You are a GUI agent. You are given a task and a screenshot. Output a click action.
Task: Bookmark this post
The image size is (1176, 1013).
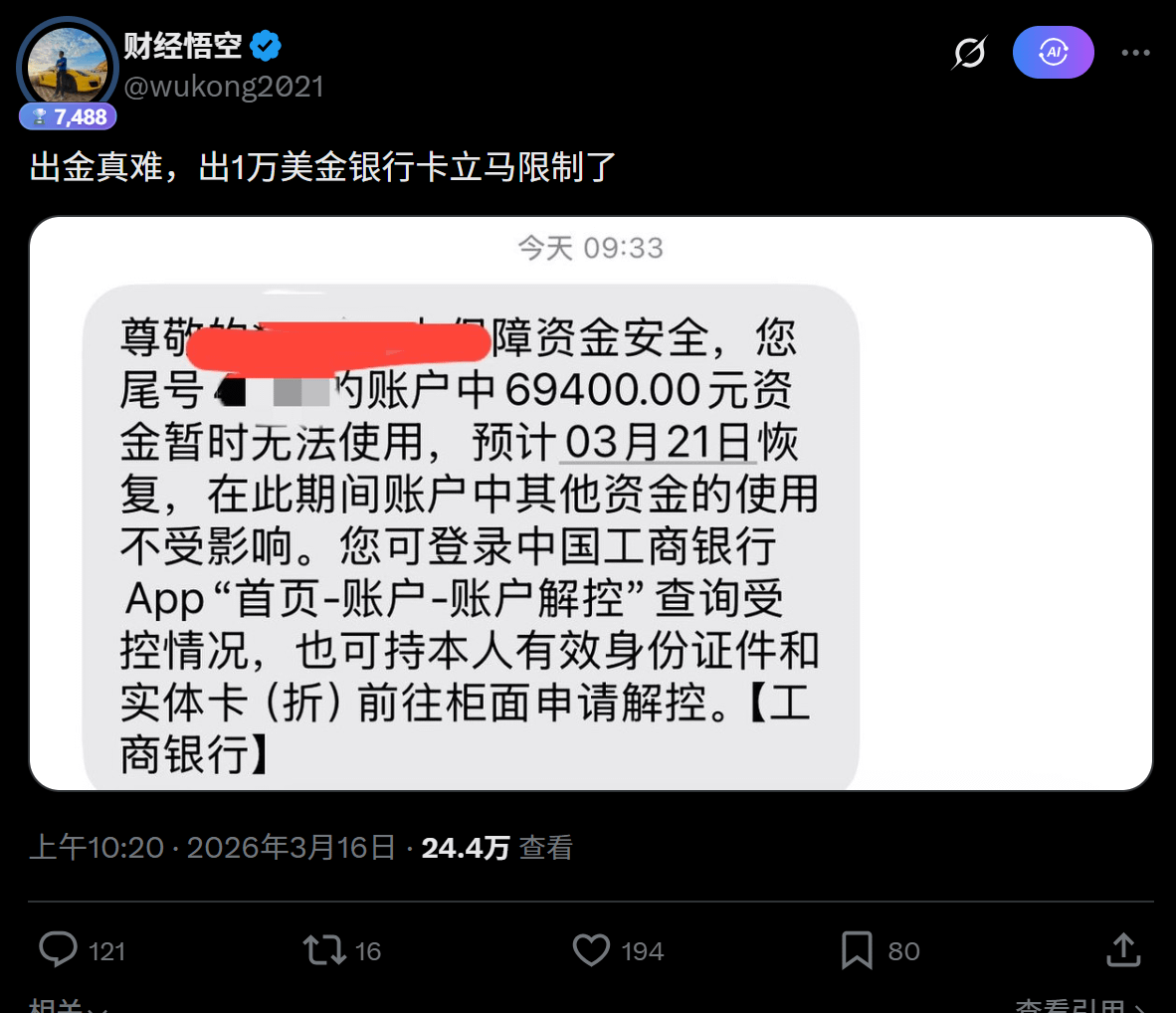(857, 950)
